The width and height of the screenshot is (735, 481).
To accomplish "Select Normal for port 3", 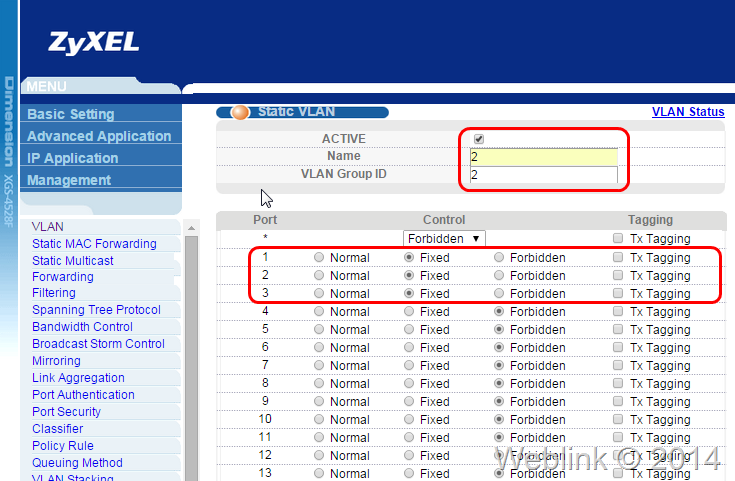I will (x=319, y=293).
